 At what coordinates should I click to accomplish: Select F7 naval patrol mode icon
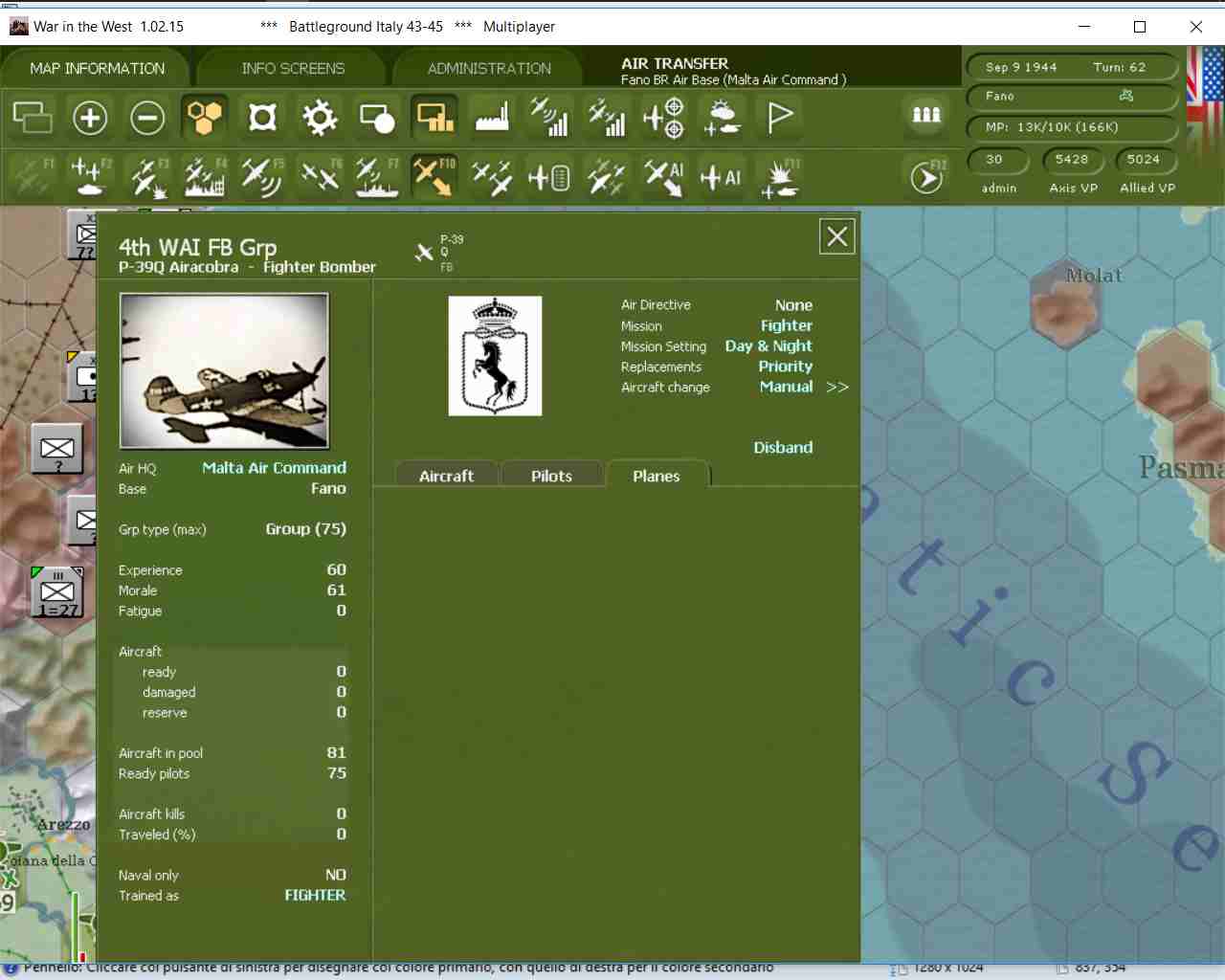377,177
